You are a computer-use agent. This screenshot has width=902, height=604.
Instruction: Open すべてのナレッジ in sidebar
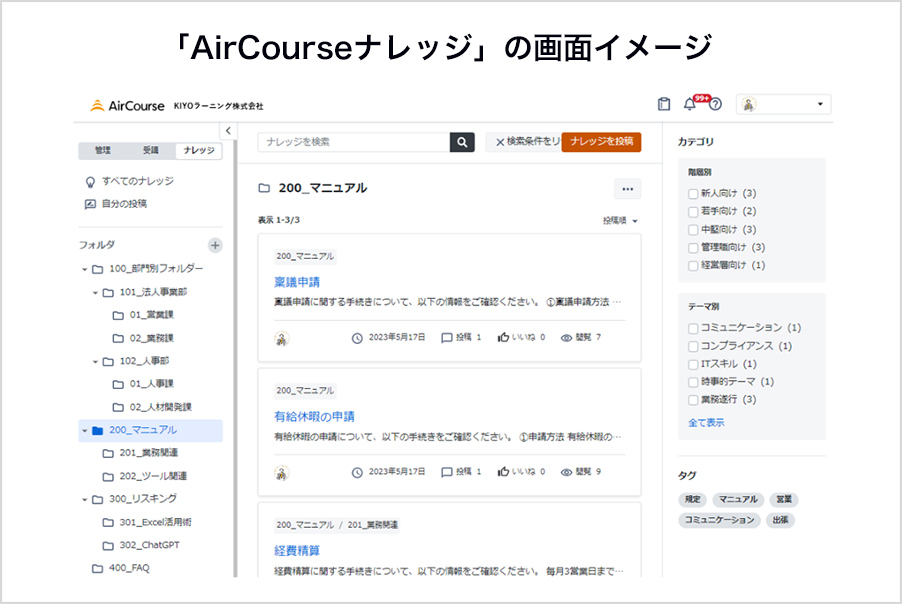pyautogui.click(x=129, y=181)
